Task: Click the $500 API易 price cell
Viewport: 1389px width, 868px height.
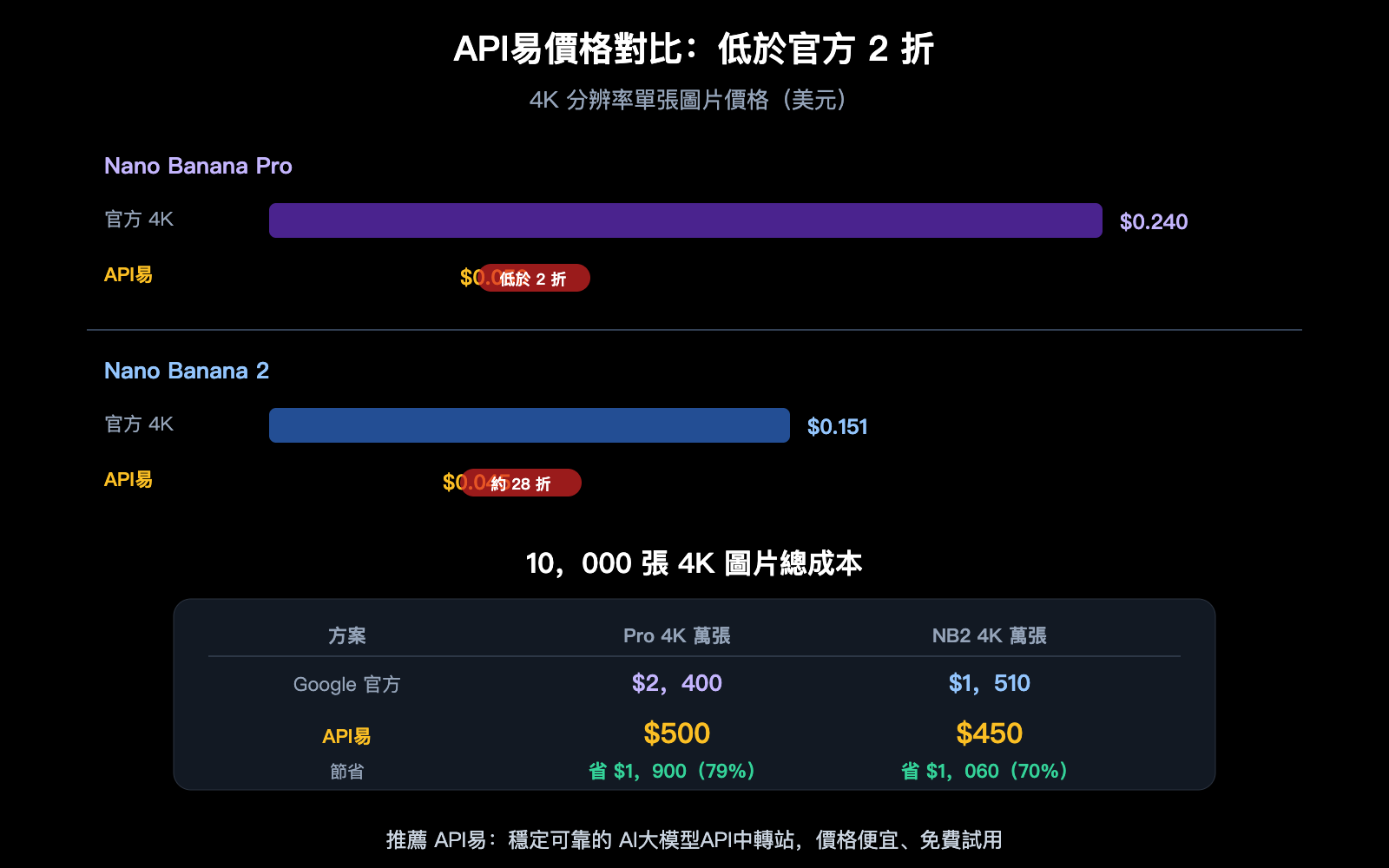Action: tap(678, 733)
